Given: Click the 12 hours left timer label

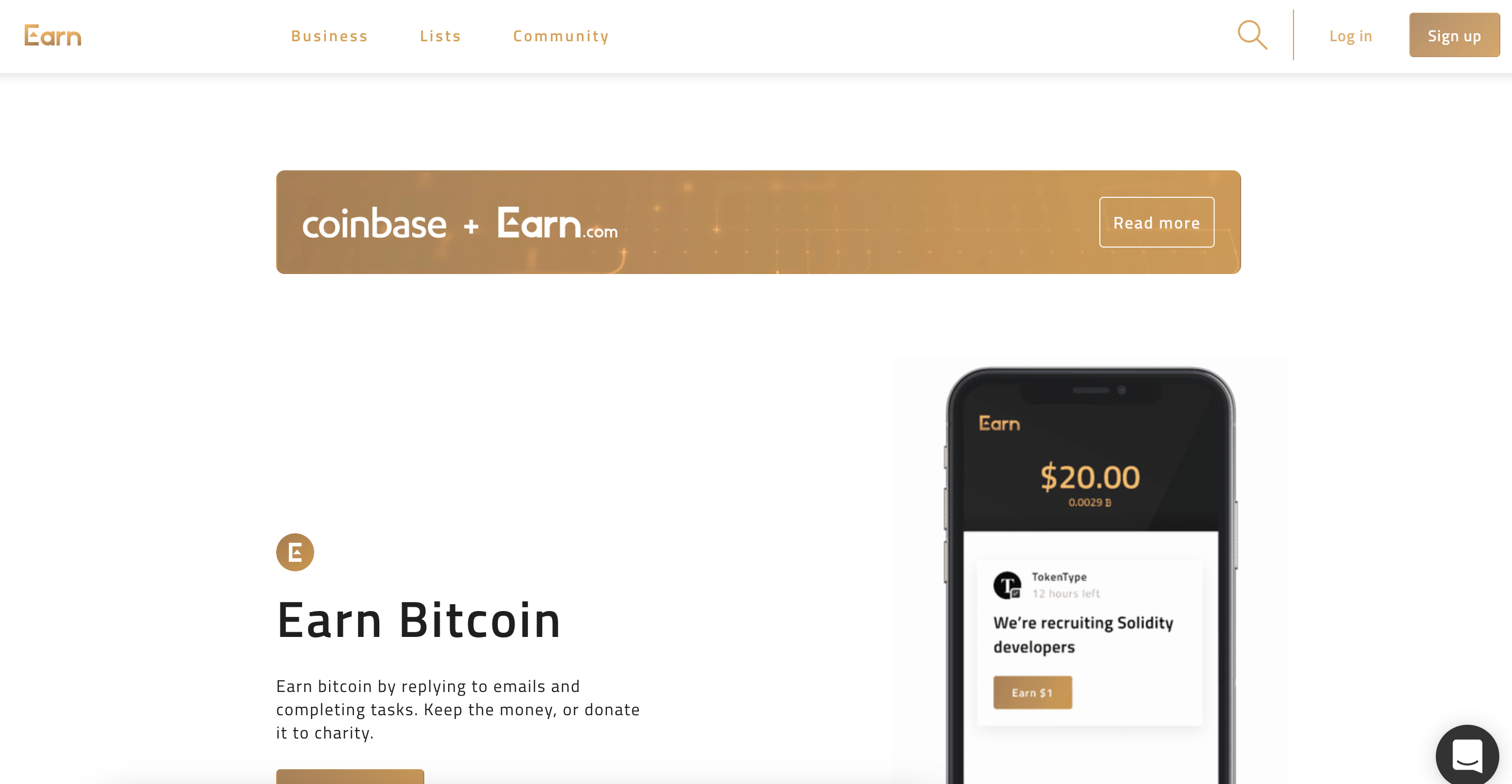Looking at the screenshot, I should pyautogui.click(x=1062, y=593).
